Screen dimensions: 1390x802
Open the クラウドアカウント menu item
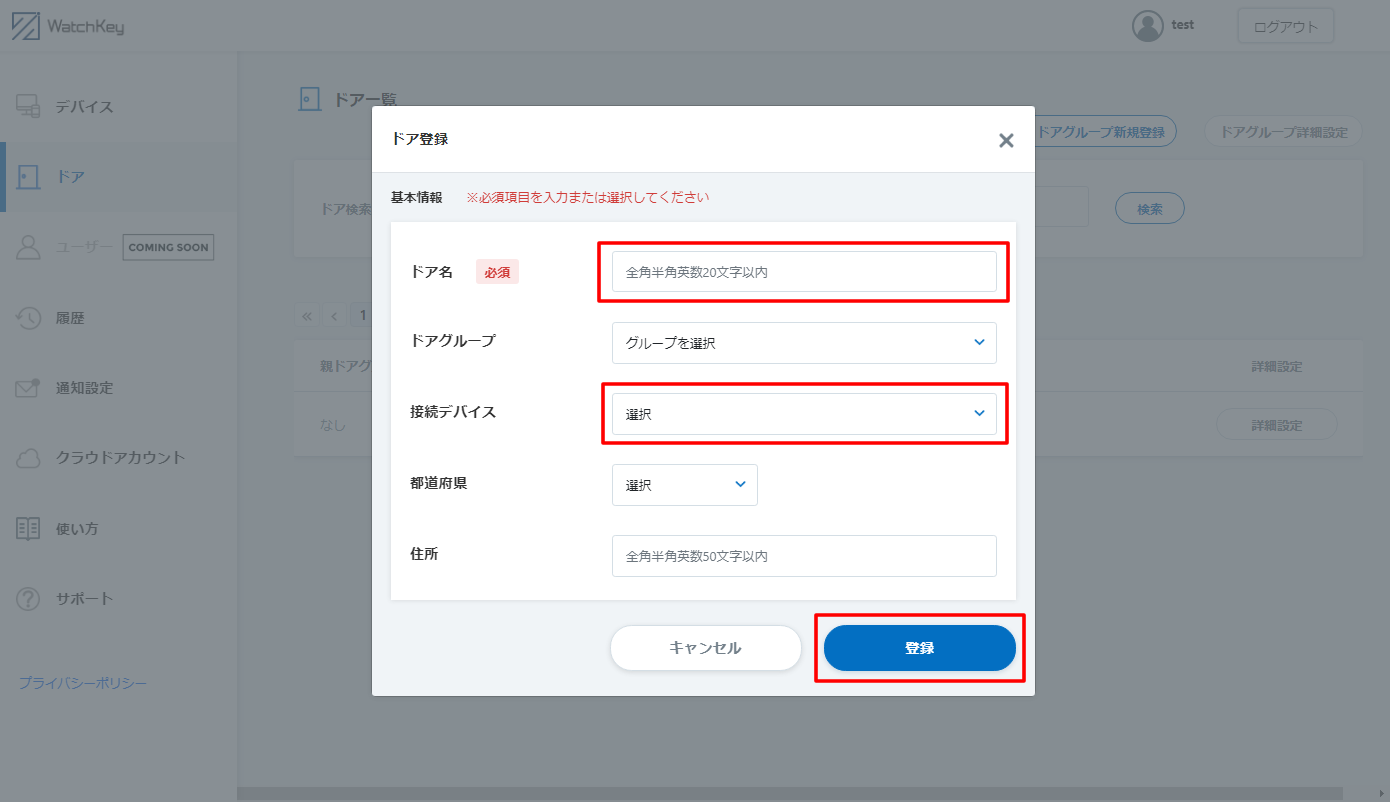point(120,458)
